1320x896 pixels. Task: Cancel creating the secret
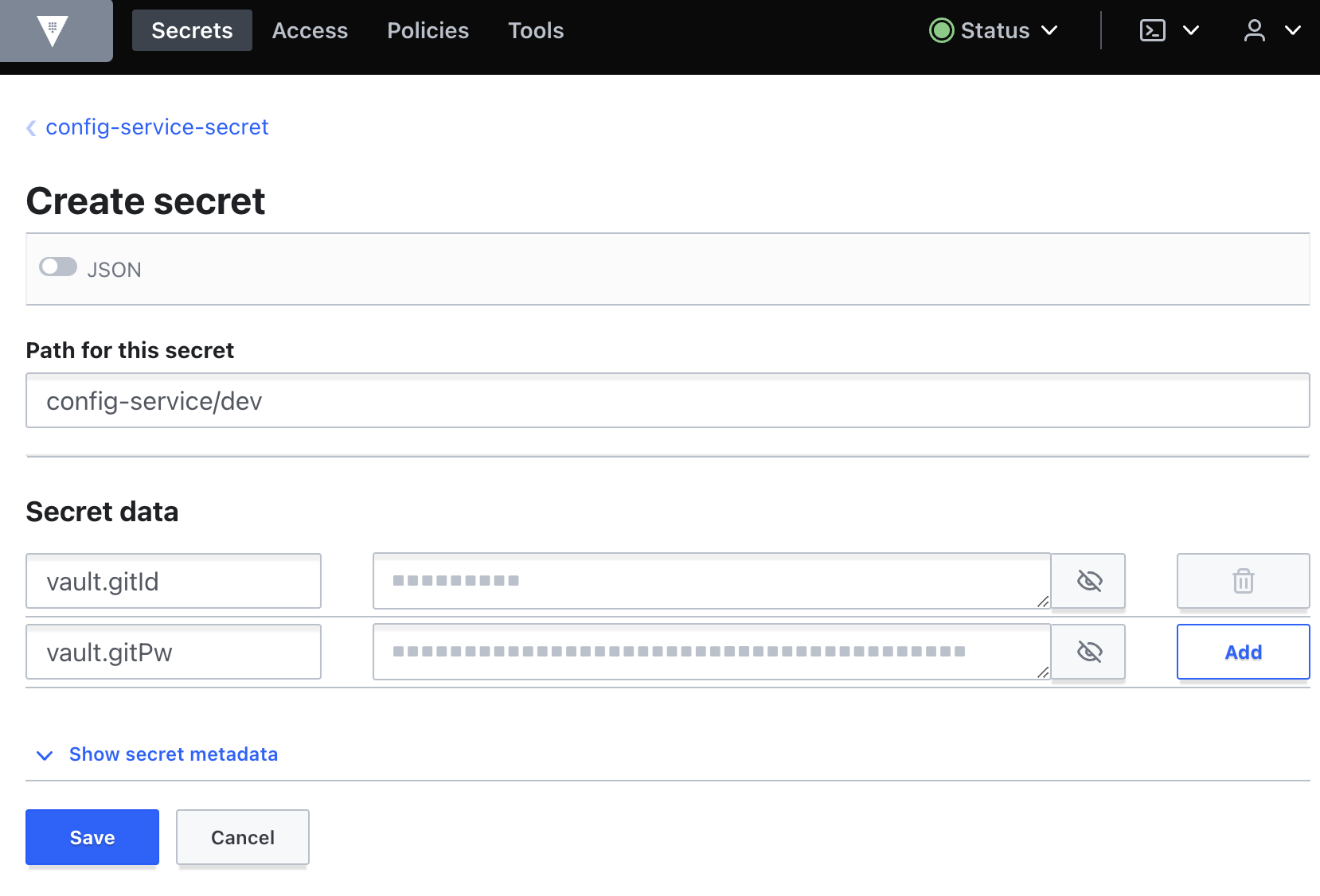[243, 837]
